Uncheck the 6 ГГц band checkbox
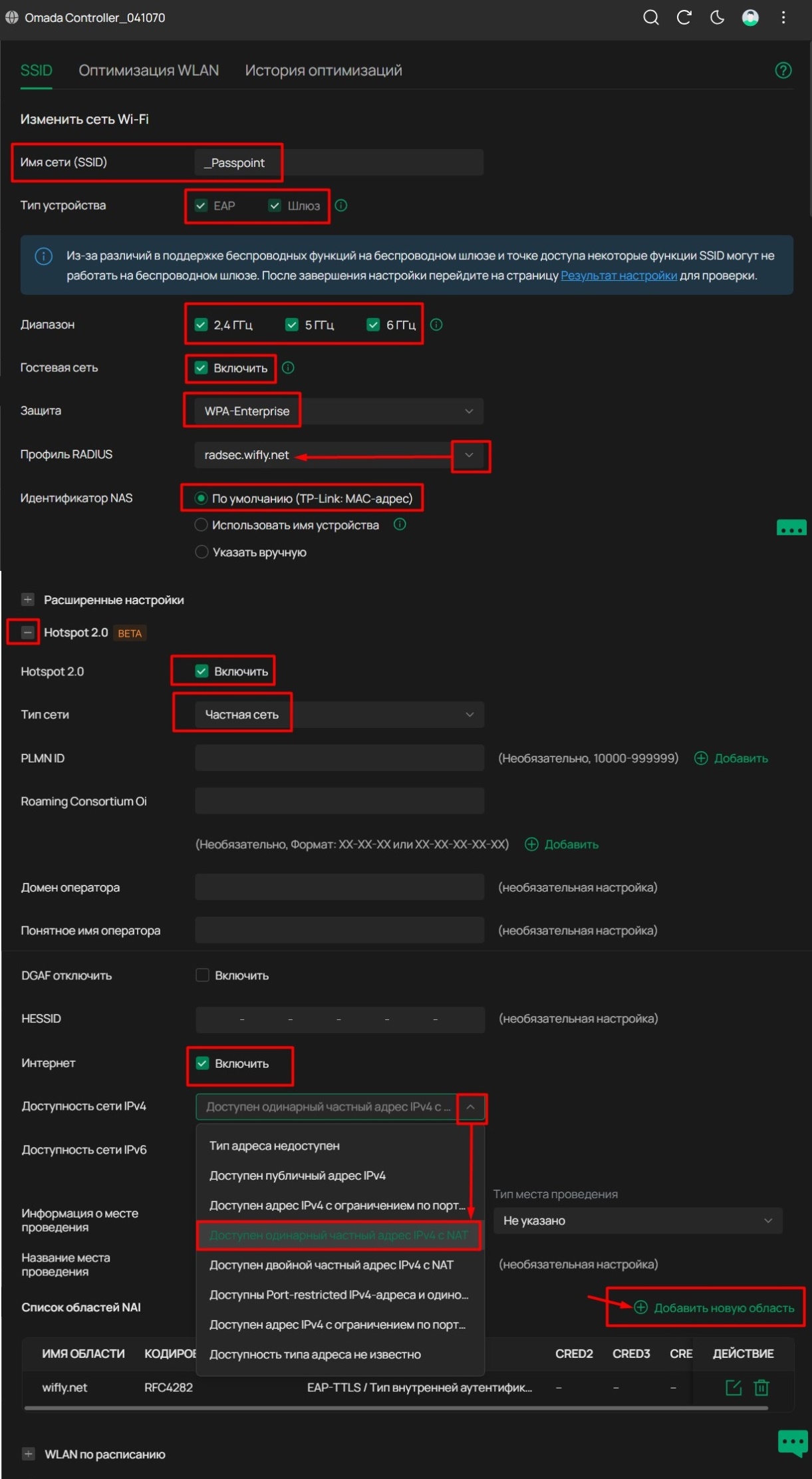The height and width of the screenshot is (1479, 812). coord(373,325)
